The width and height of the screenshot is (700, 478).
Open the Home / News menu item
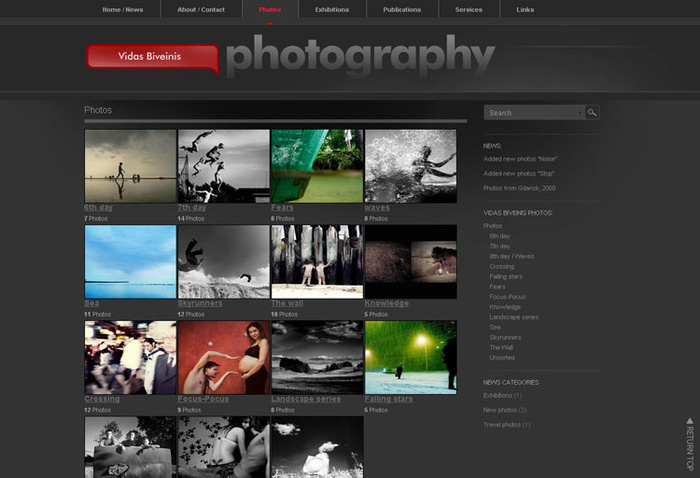(x=122, y=10)
